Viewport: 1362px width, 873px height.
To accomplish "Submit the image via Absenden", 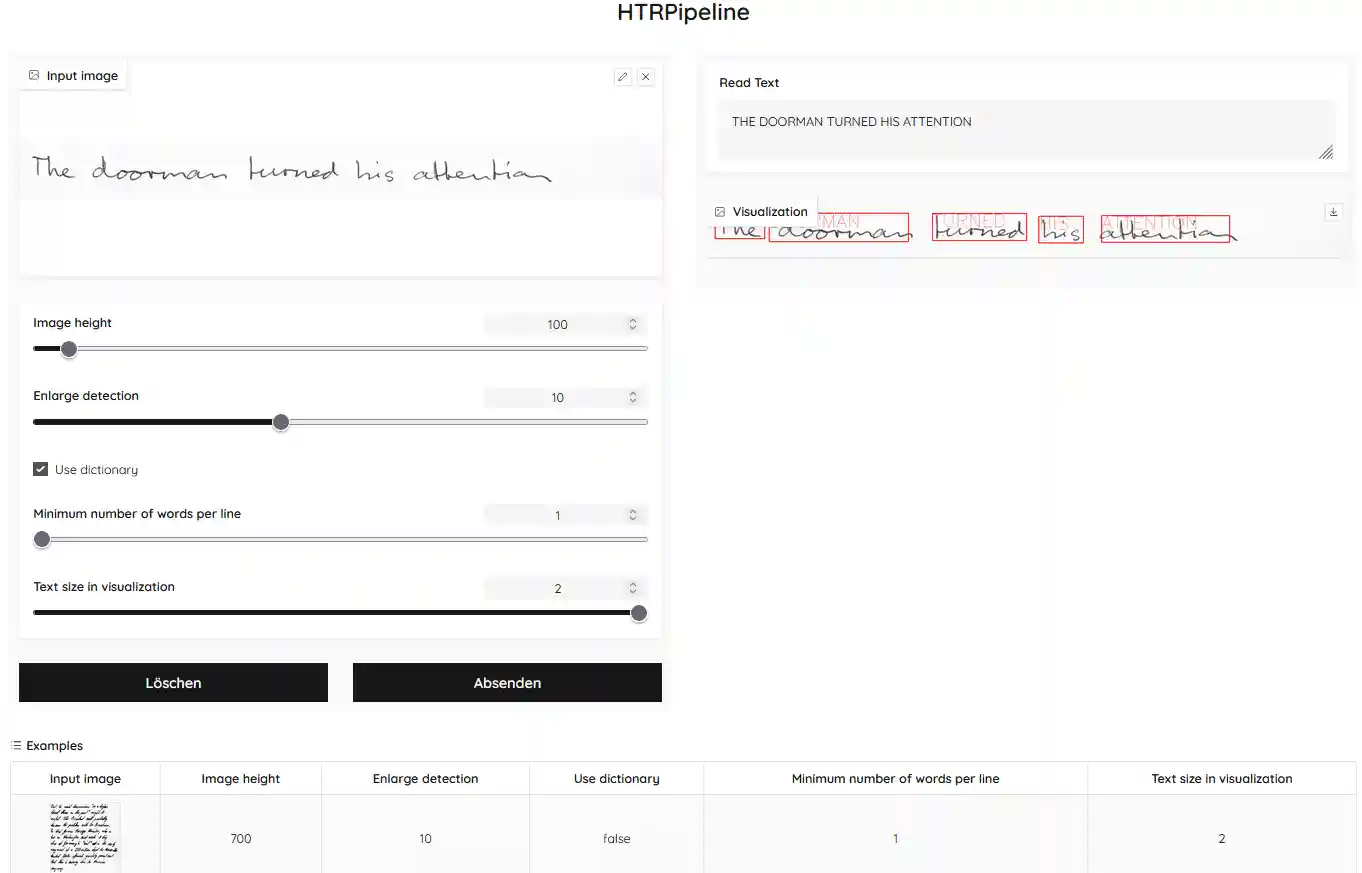I will [x=507, y=682].
